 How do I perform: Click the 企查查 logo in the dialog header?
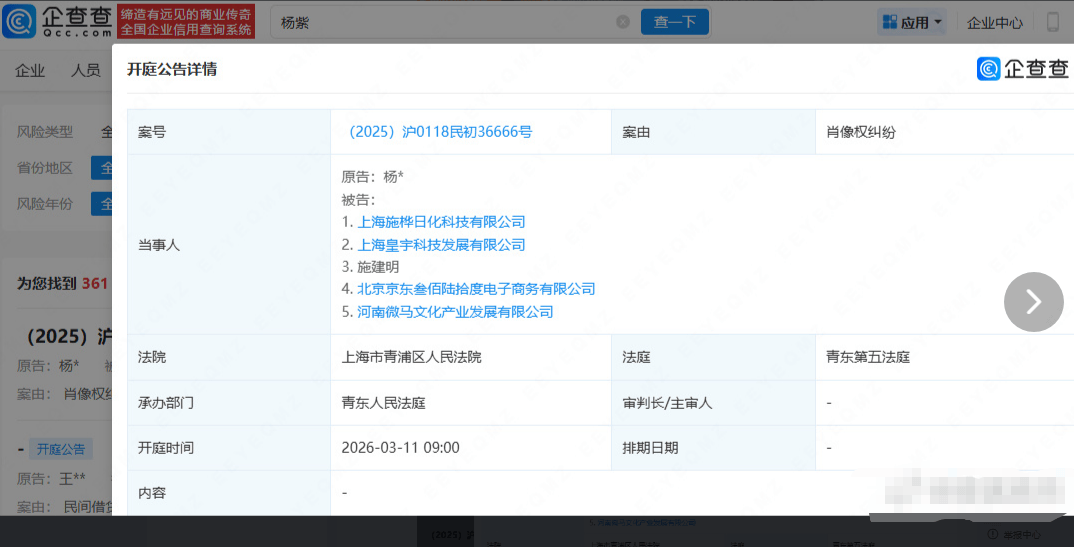pos(1022,68)
